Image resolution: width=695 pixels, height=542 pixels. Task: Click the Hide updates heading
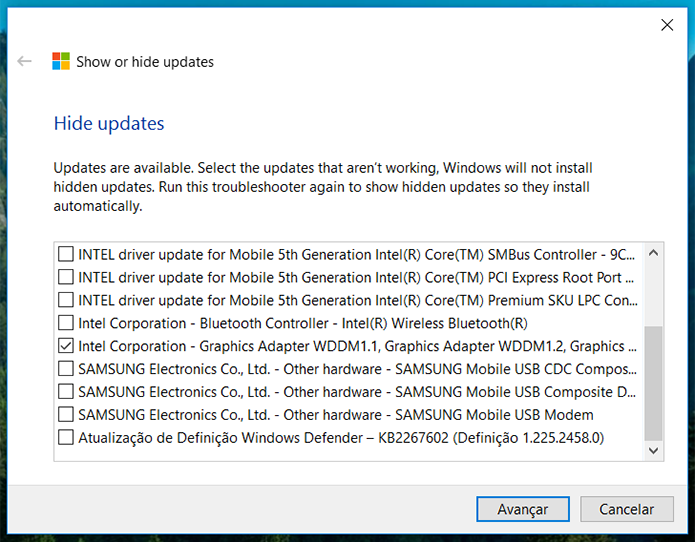(109, 124)
